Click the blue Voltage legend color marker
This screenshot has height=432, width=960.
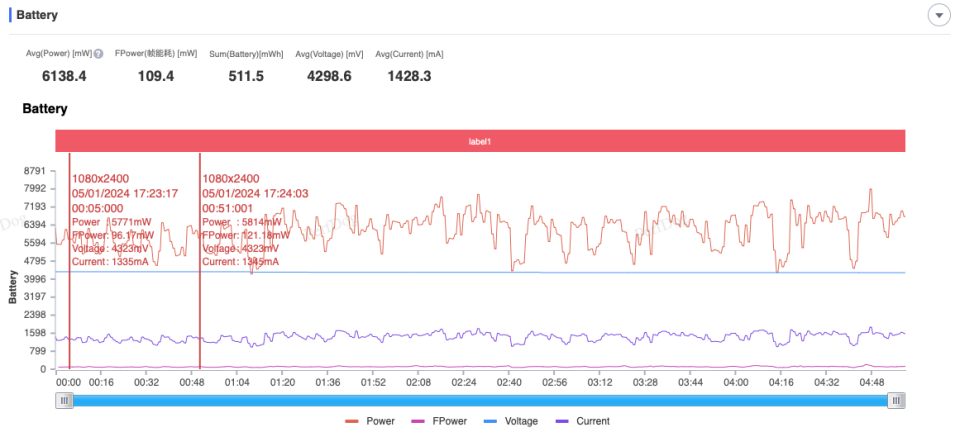coord(490,422)
